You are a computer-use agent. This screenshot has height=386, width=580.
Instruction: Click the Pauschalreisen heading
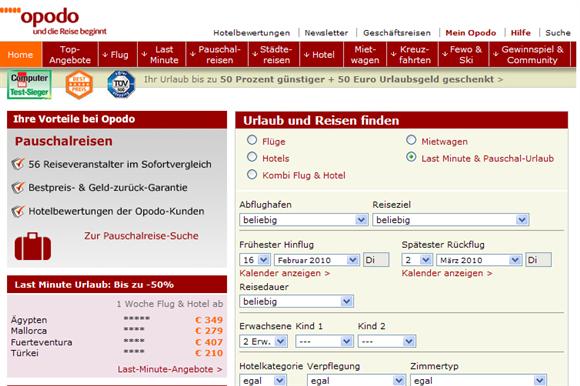tap(64, 141)
